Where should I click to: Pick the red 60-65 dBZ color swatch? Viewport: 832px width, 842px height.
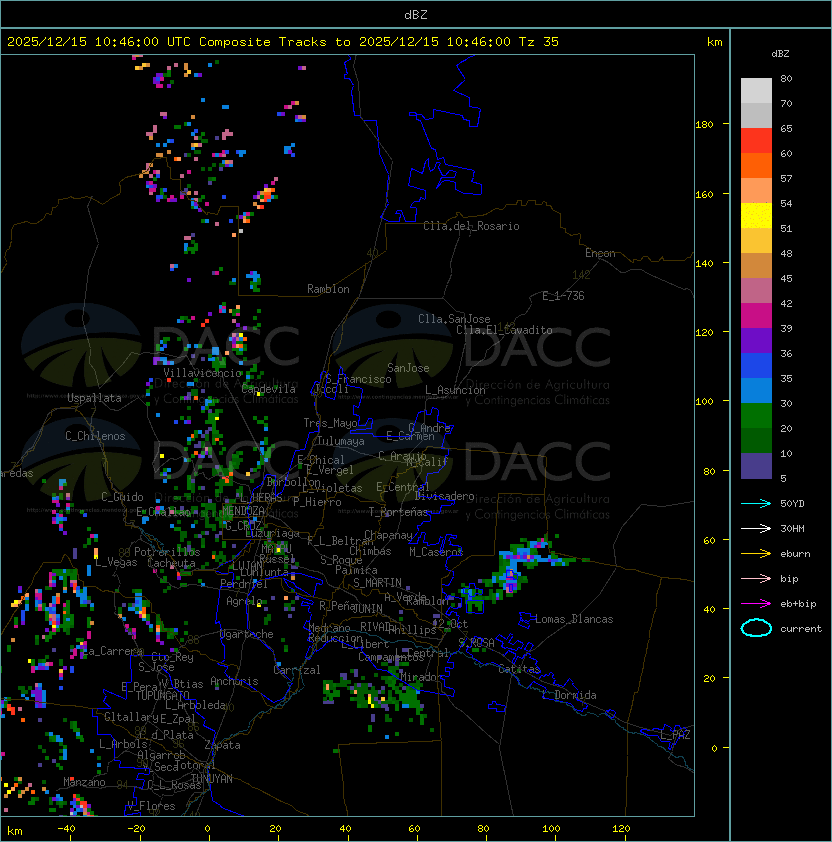pyautogui.click(x=756, y=141)
